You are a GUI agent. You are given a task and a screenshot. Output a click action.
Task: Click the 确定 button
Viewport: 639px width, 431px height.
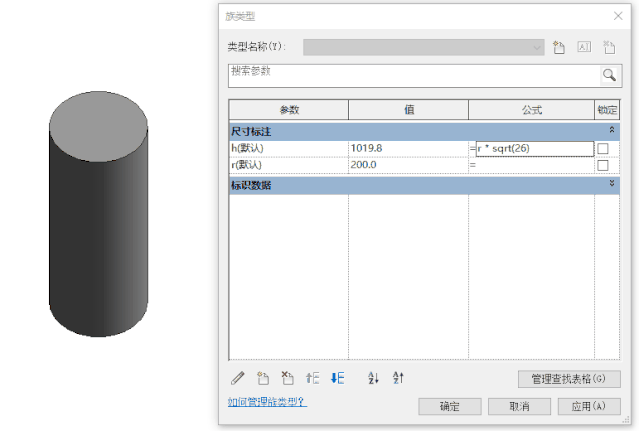tap(450, 406)
